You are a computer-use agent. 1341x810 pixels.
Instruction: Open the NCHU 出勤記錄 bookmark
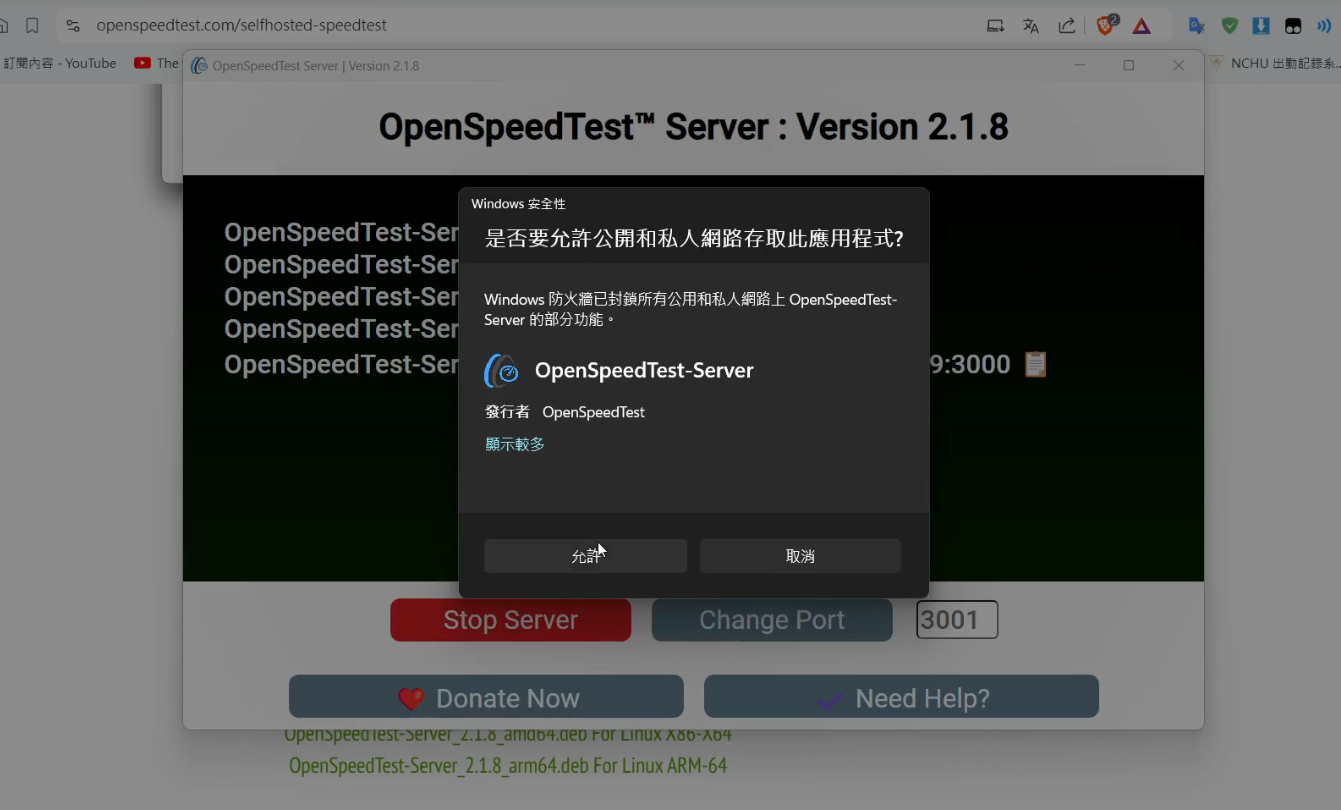pyautogui.click(x=1274, y=63)
